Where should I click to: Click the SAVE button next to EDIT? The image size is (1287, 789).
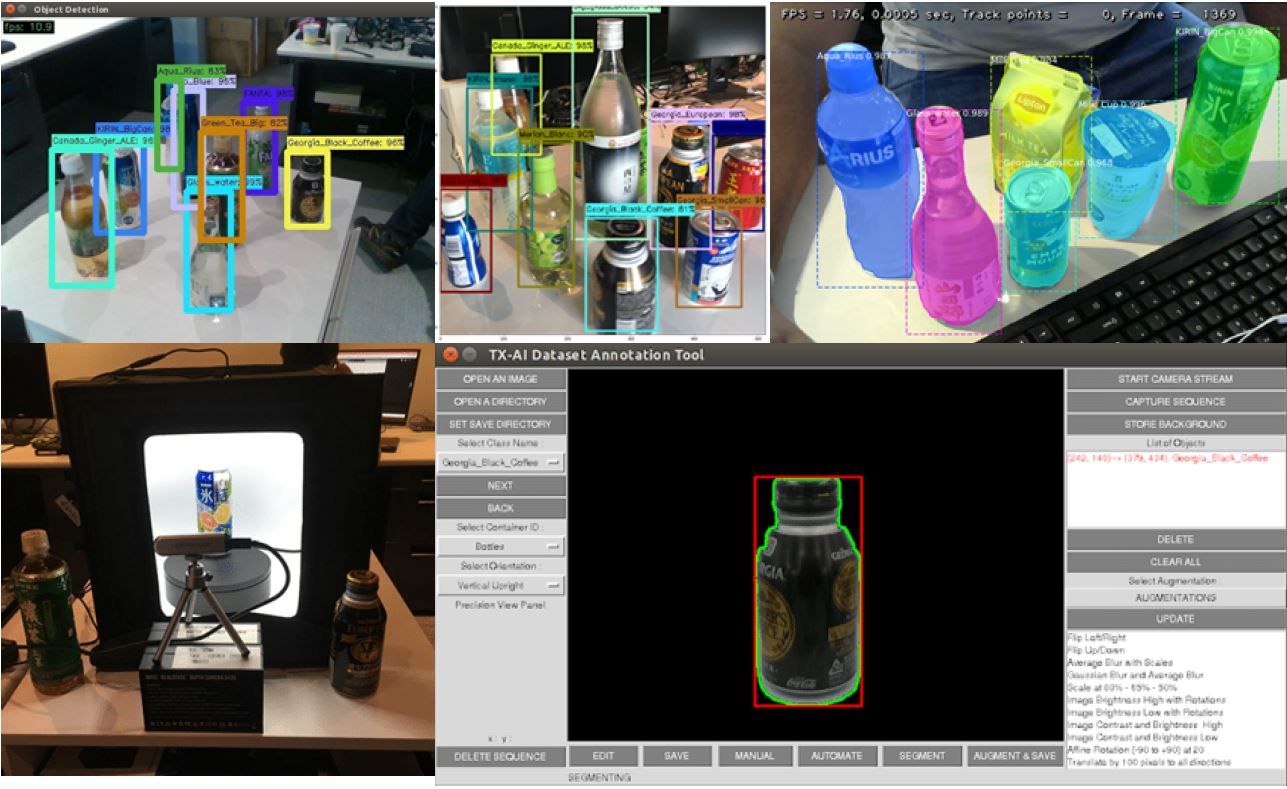click(677, 756)
